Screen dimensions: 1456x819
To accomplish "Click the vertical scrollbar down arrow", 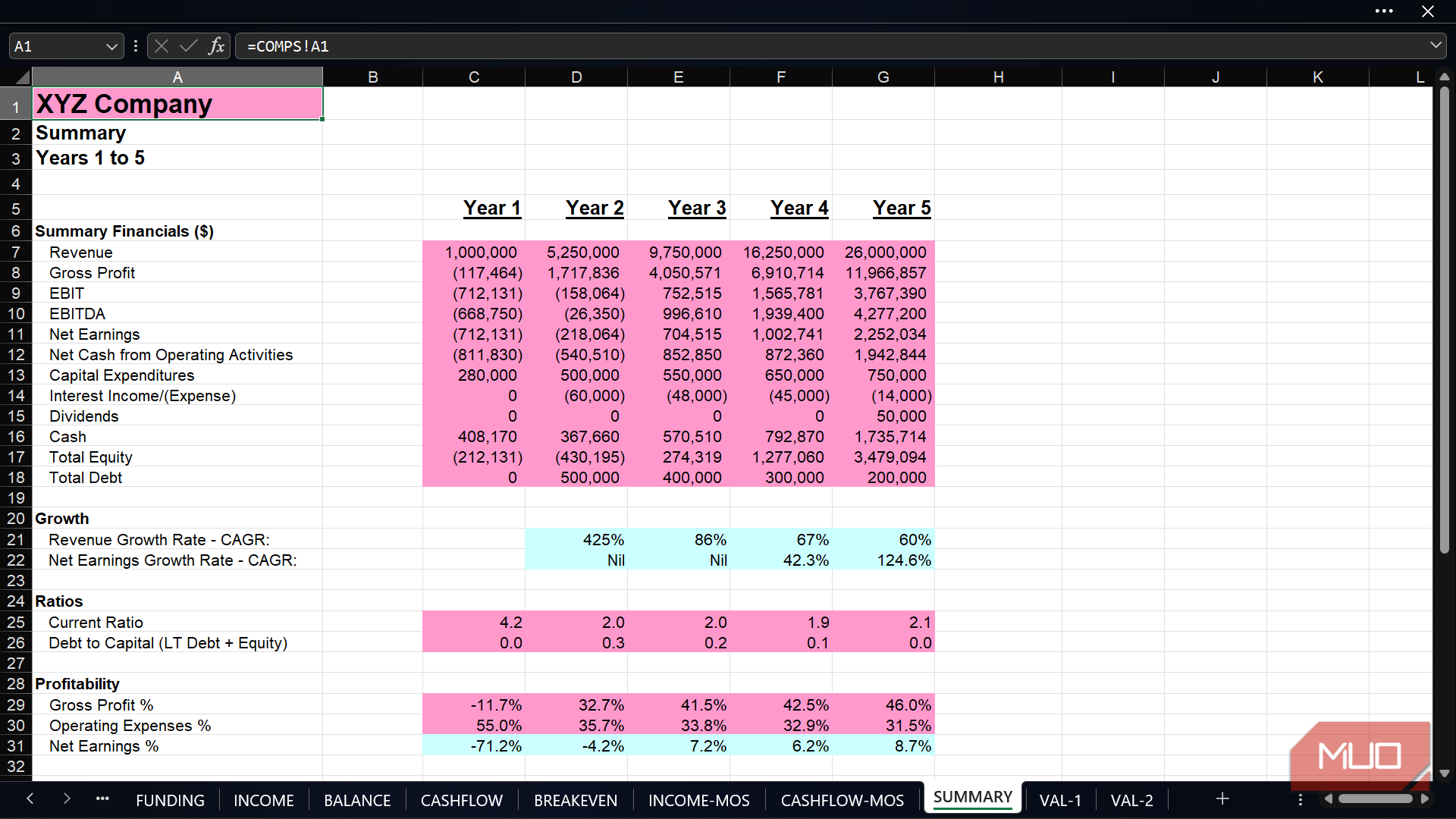I will [x=1444, y=773].
